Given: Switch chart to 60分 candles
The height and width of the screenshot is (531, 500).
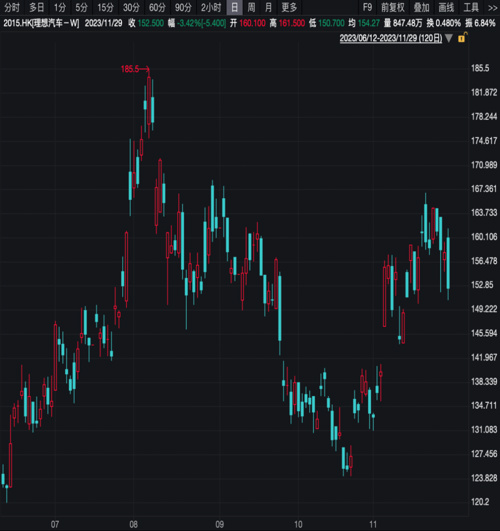Looking at the screenshot, I should click(x=157, y=7).
